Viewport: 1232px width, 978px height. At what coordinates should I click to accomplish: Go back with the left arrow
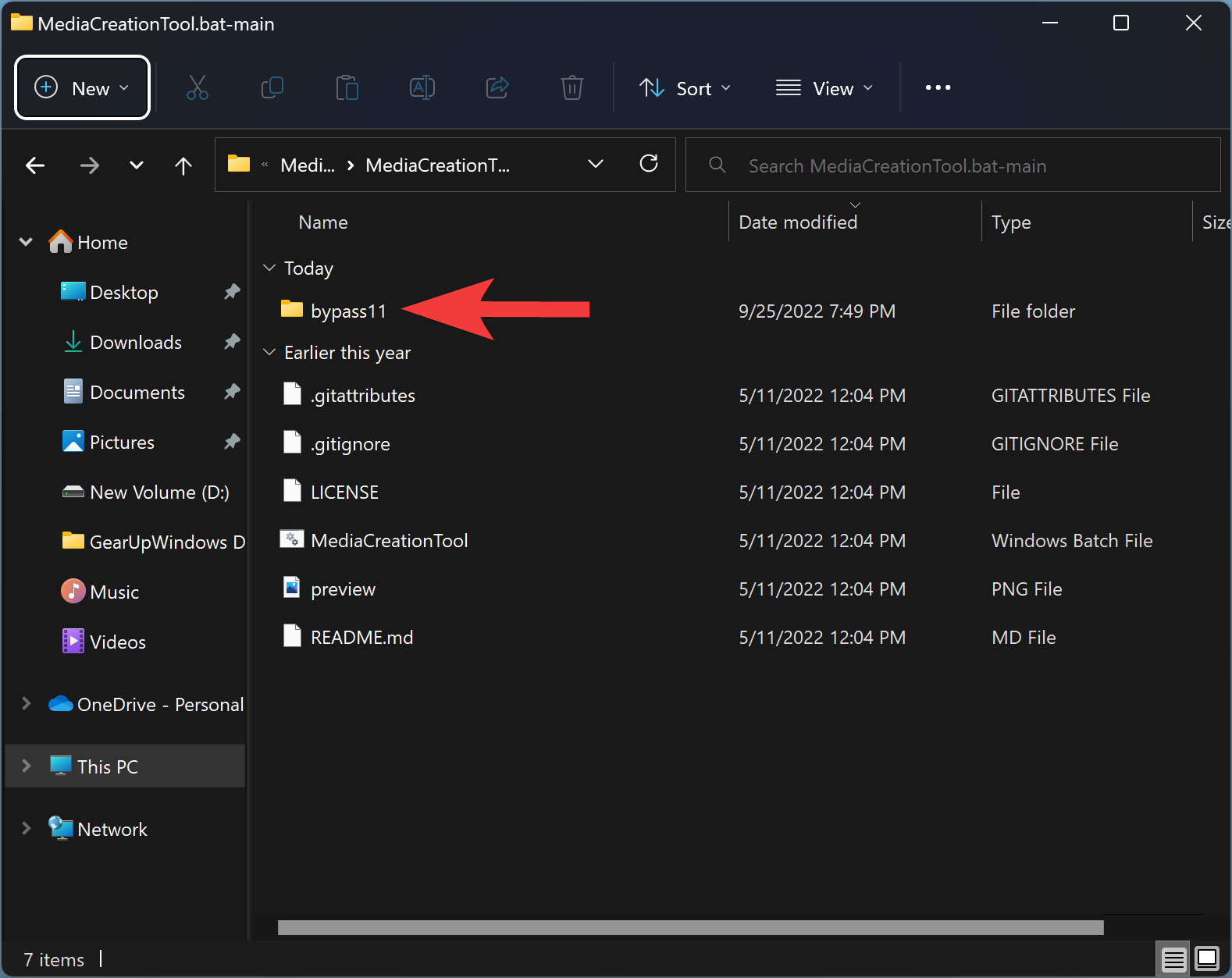(35, 165)
